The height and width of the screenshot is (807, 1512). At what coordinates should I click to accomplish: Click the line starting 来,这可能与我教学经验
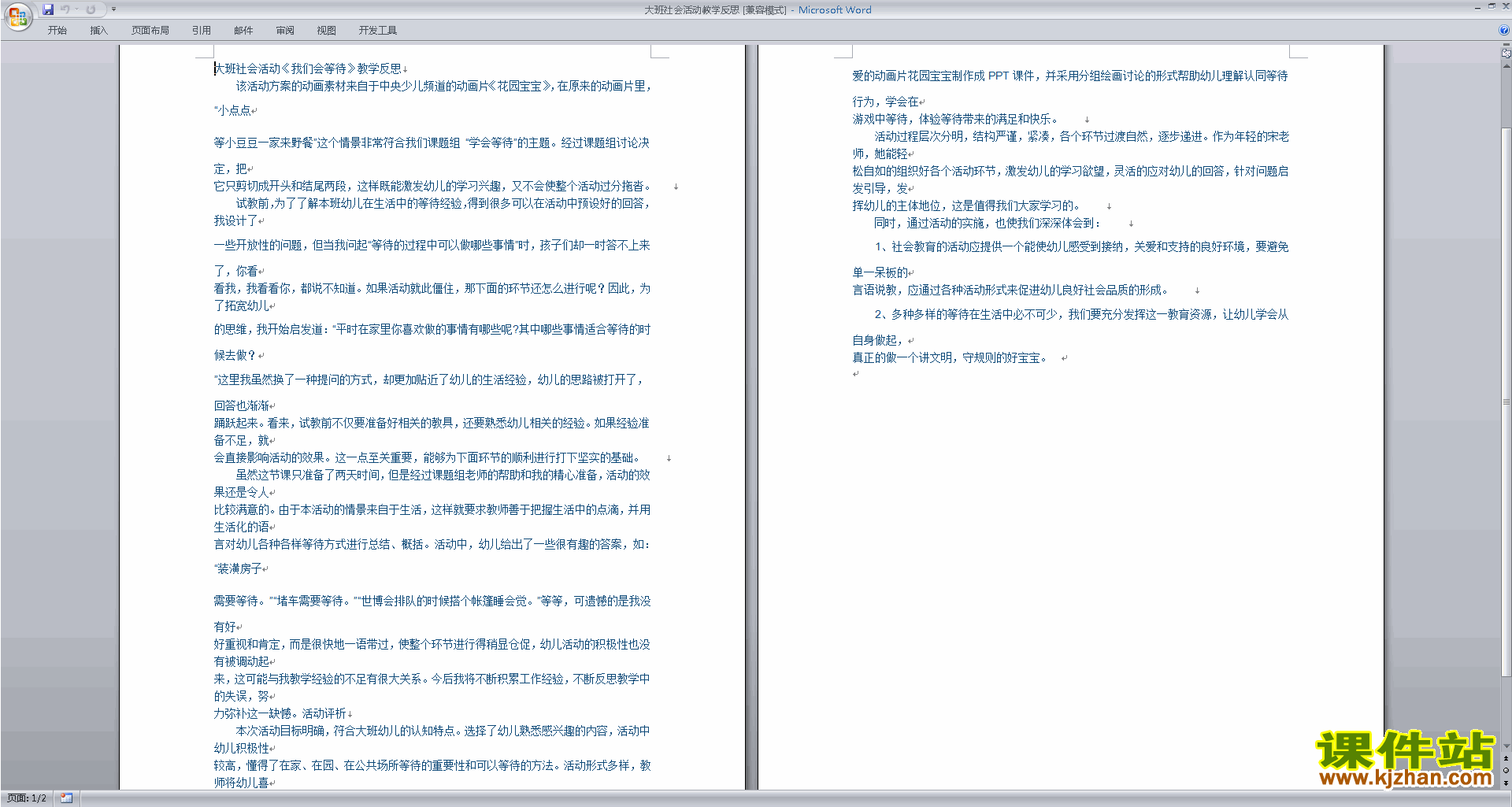click(432, 679)
